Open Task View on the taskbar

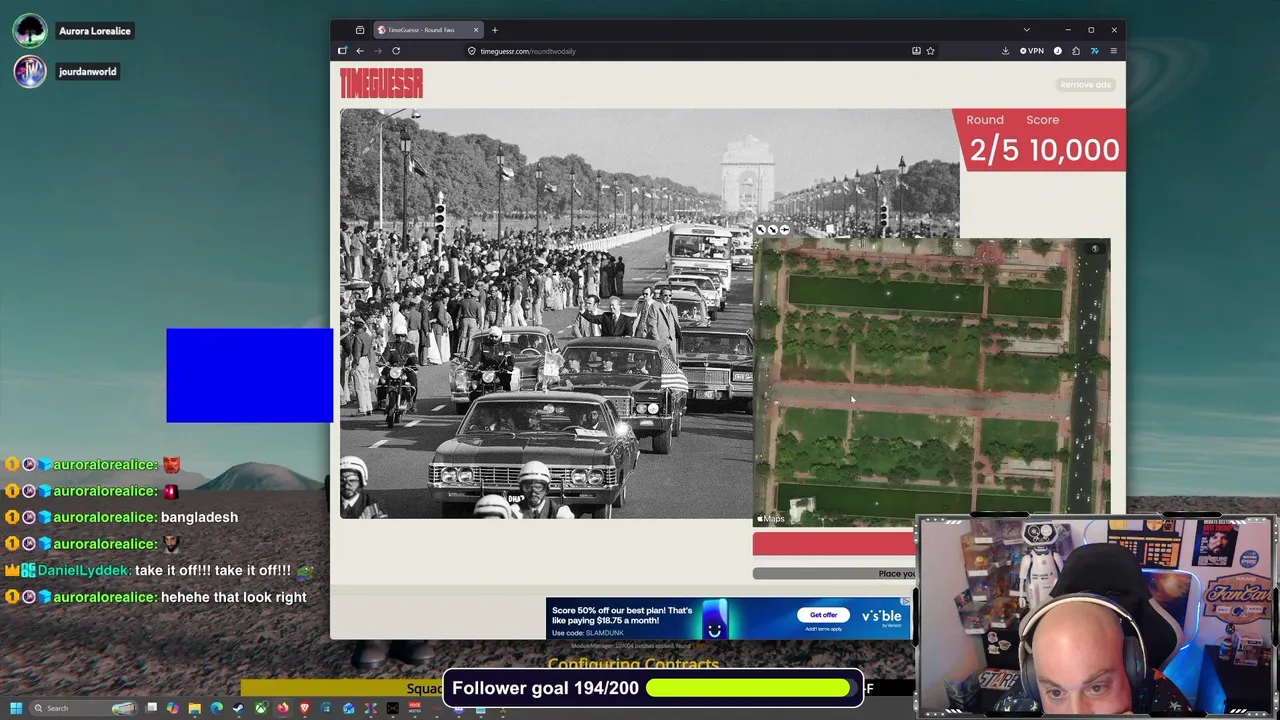[151, 708]
